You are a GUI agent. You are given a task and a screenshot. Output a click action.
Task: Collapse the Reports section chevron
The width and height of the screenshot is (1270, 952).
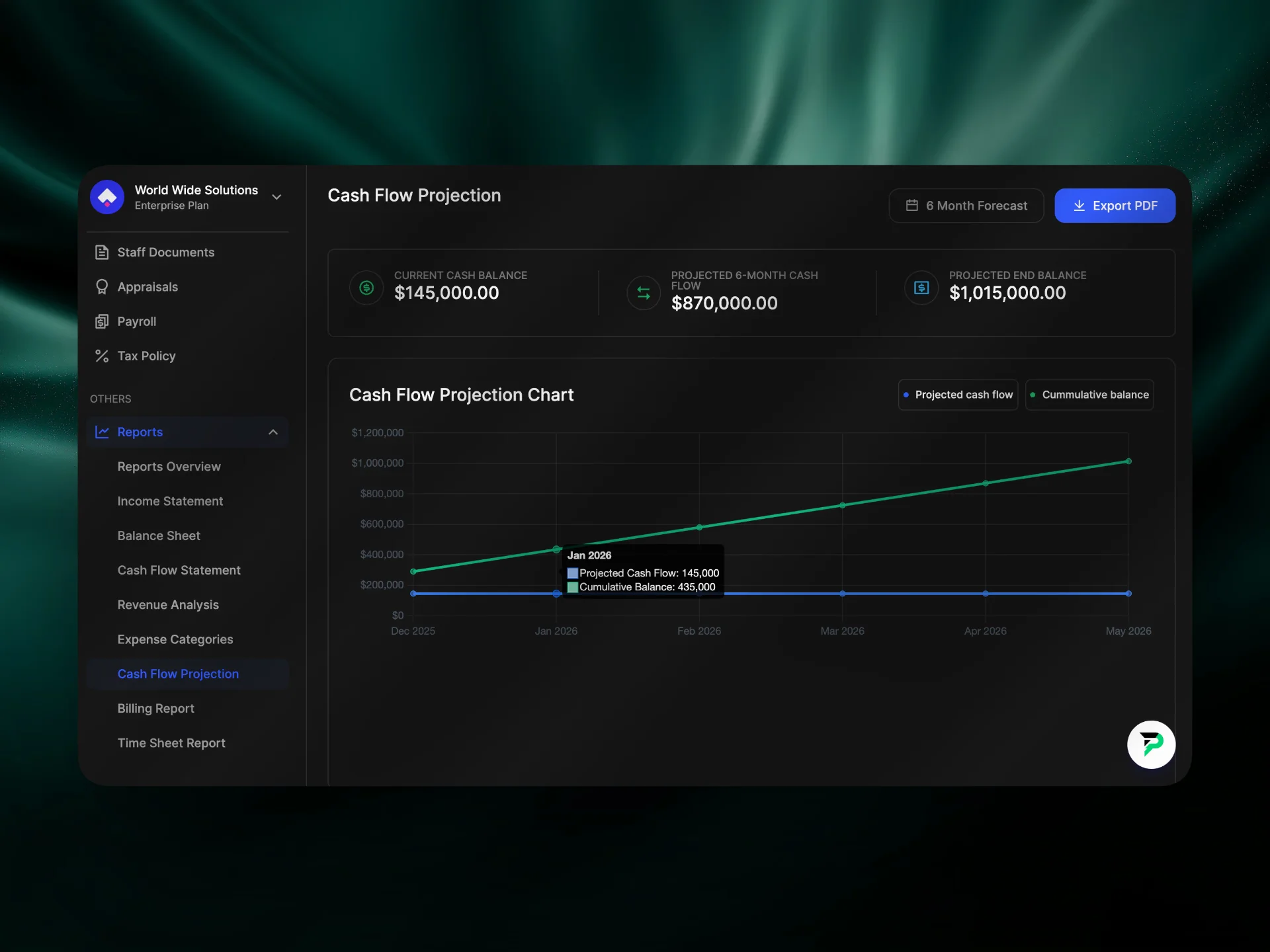click(x=273, y=432)
